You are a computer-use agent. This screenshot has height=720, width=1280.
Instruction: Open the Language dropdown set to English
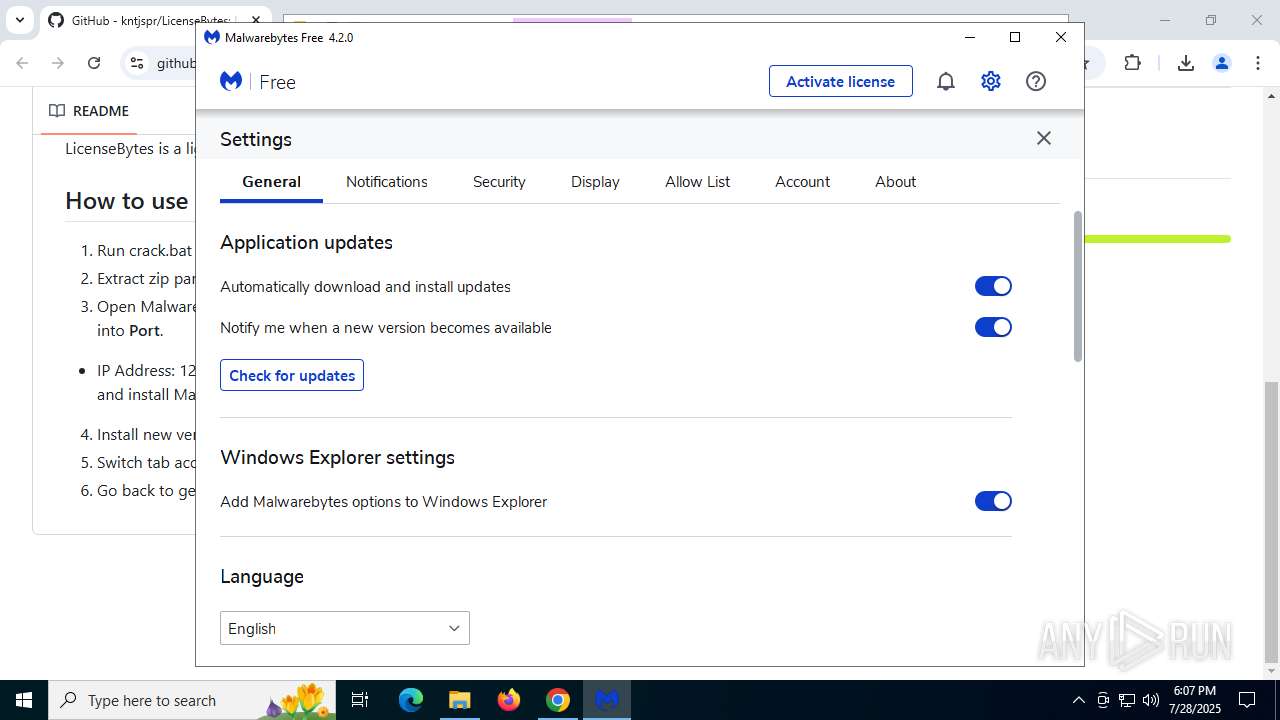(x=345, y=628)
